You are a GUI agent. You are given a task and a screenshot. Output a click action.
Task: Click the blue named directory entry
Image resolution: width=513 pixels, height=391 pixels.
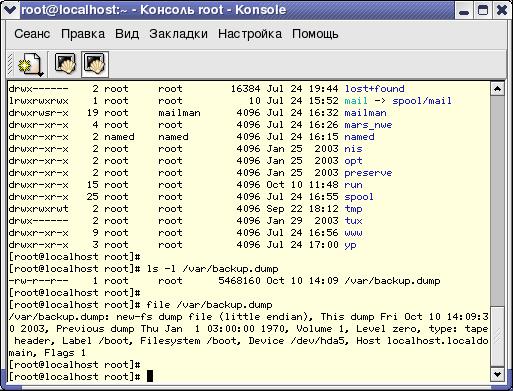pos(359,137)
